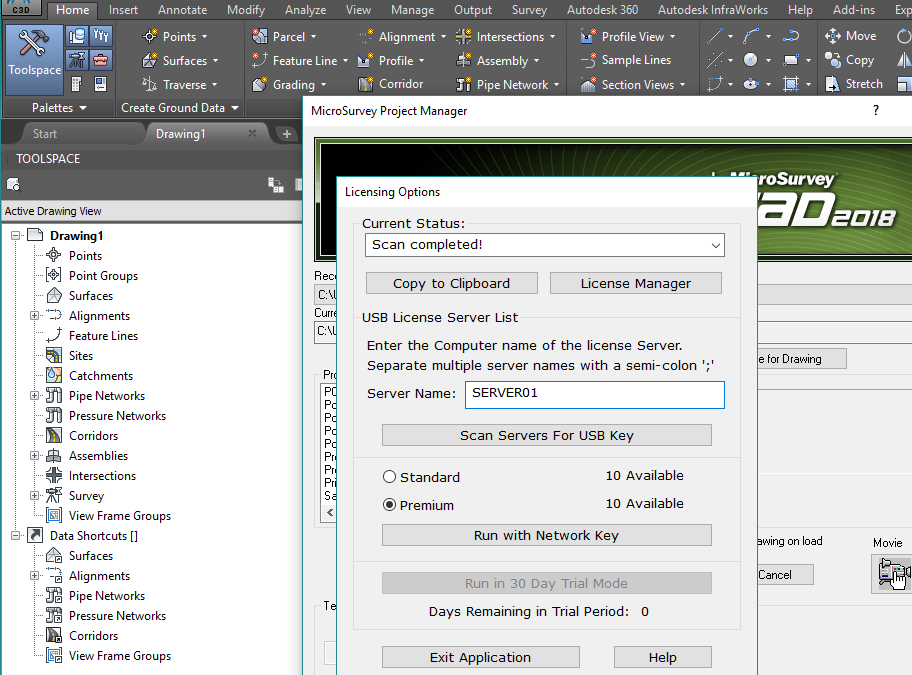Click the Server Name input field
Viewport: 912px width, 675px height.
click(594, 394)
